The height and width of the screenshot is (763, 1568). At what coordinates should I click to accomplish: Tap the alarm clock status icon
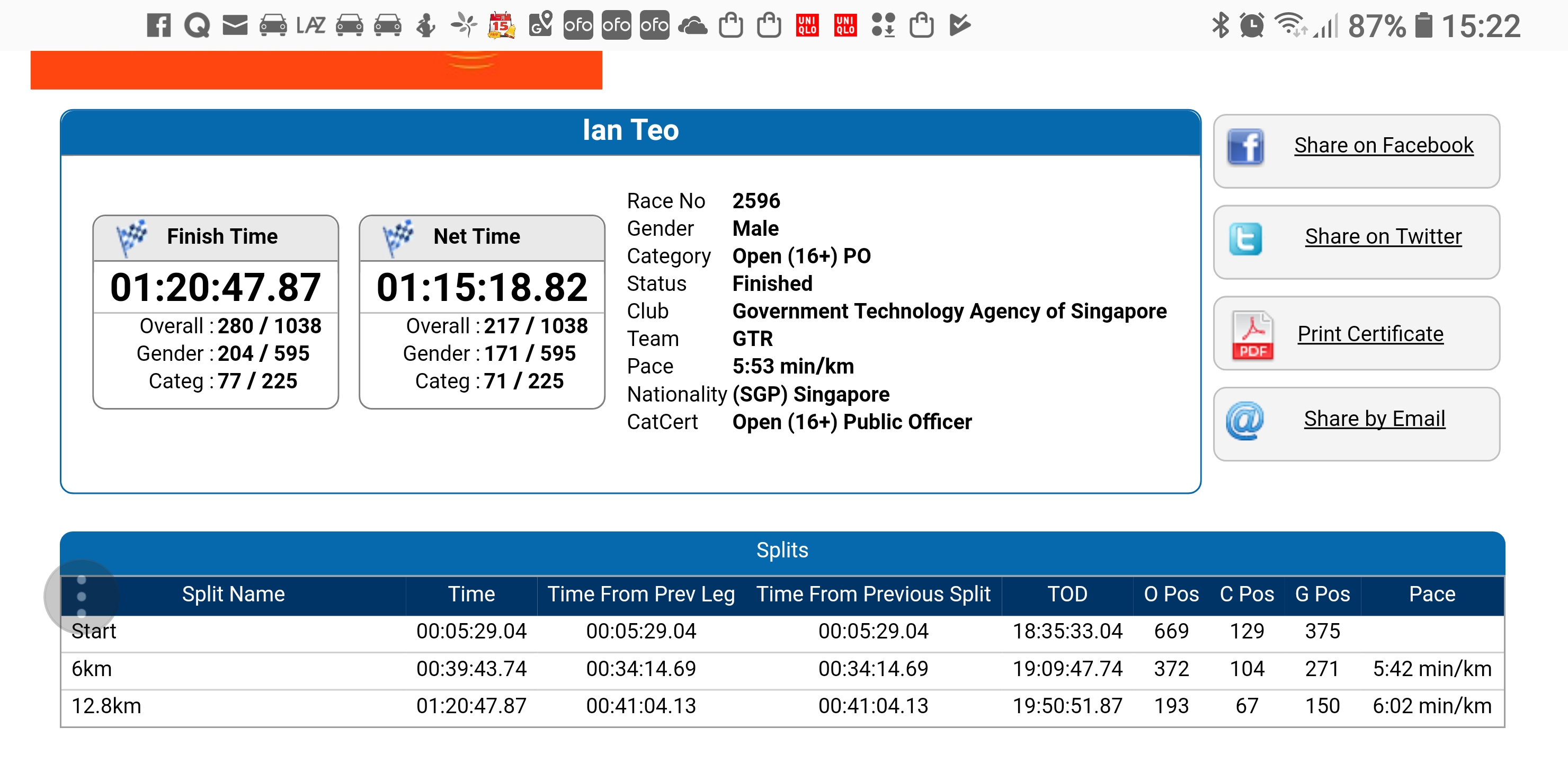pos(1251,25)
